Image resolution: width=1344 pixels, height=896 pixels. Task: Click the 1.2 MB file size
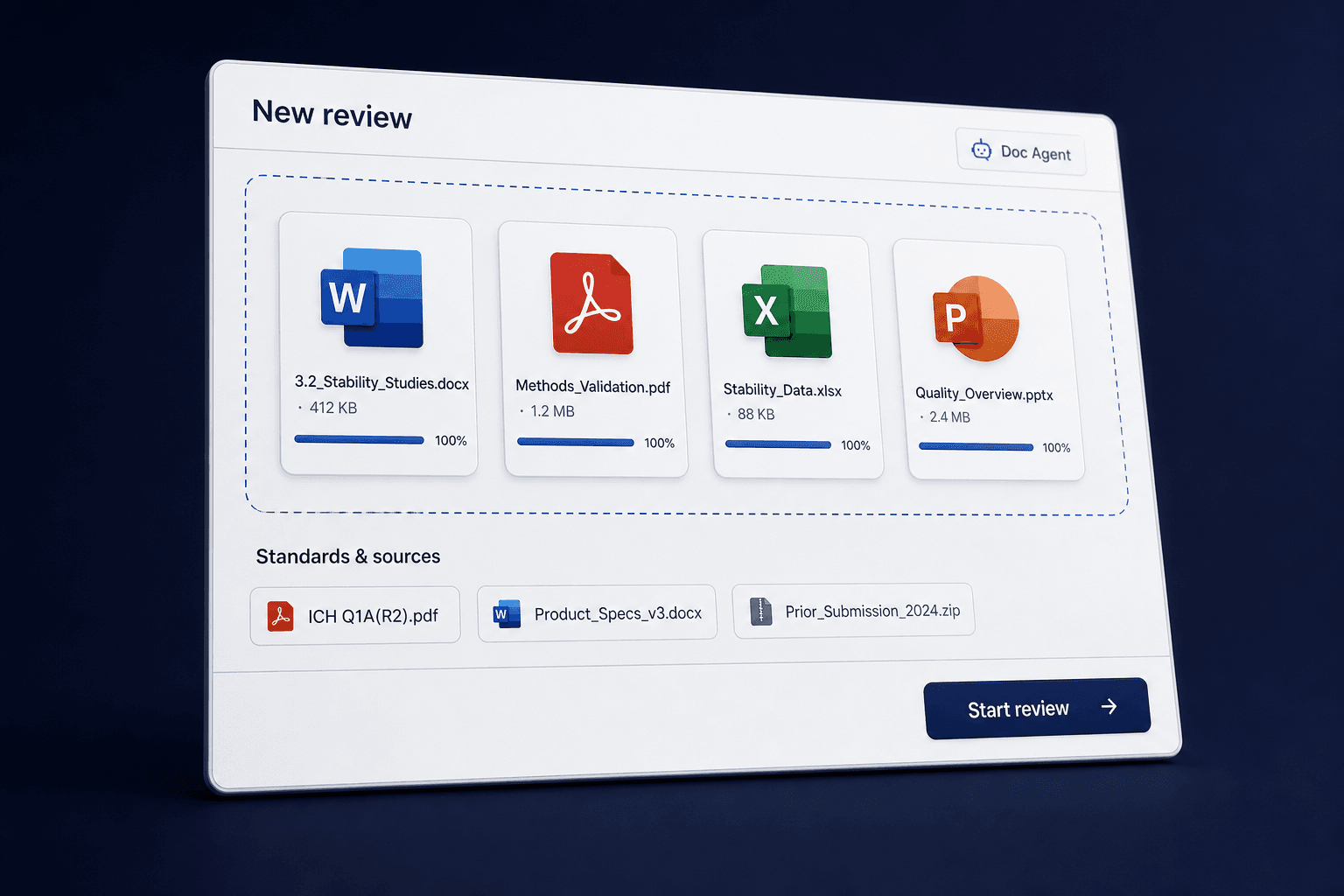553,411
